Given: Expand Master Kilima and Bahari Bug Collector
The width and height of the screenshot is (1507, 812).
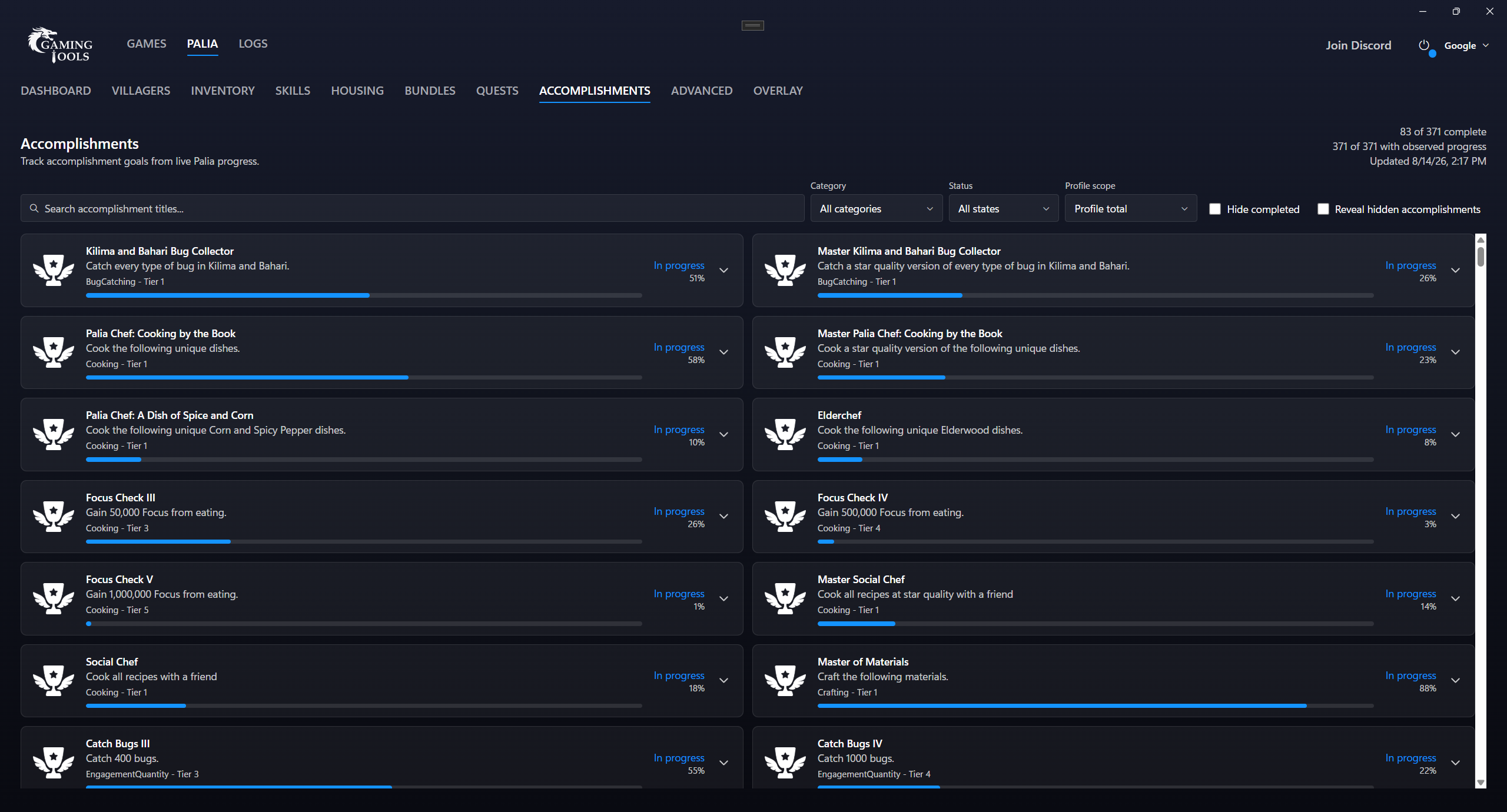Looking at the screenshot, I should point(1456,270).
